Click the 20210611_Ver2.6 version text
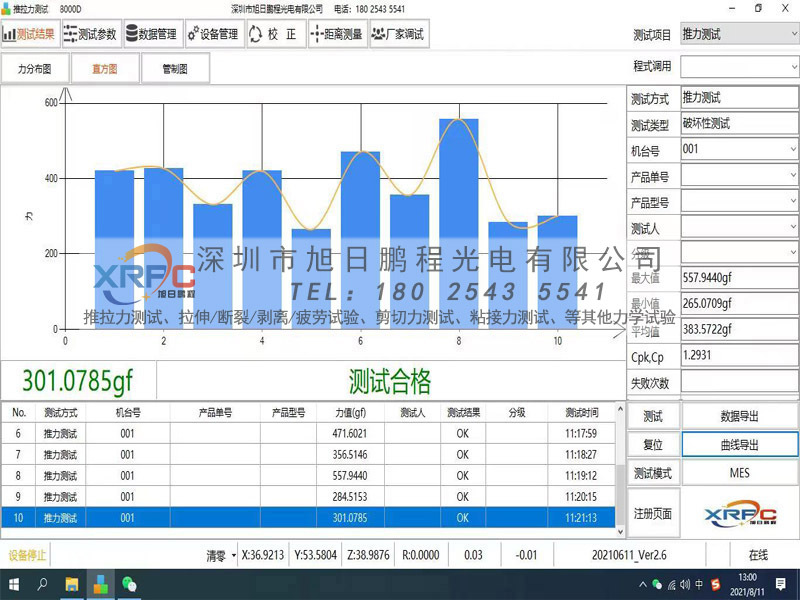The image size is (800, 600). click(629, 555)
